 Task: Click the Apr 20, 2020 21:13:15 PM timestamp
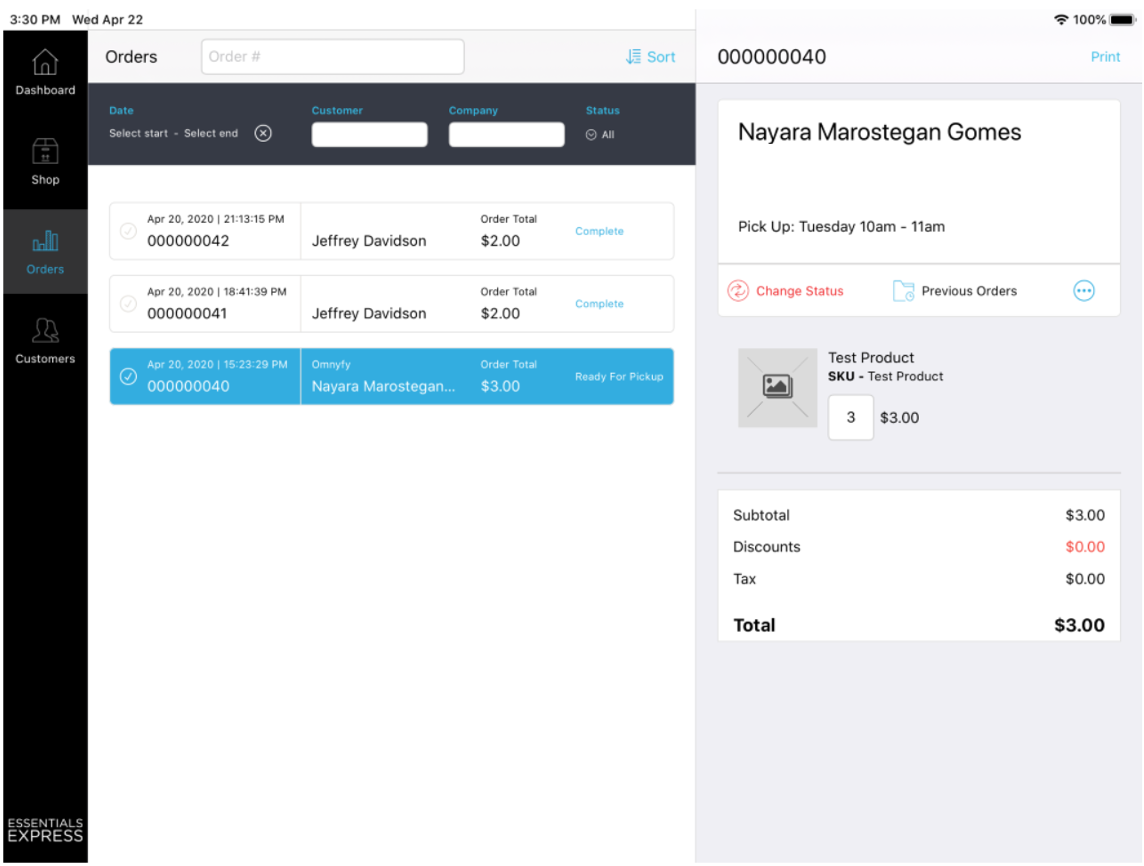click(x=216, y=220)
